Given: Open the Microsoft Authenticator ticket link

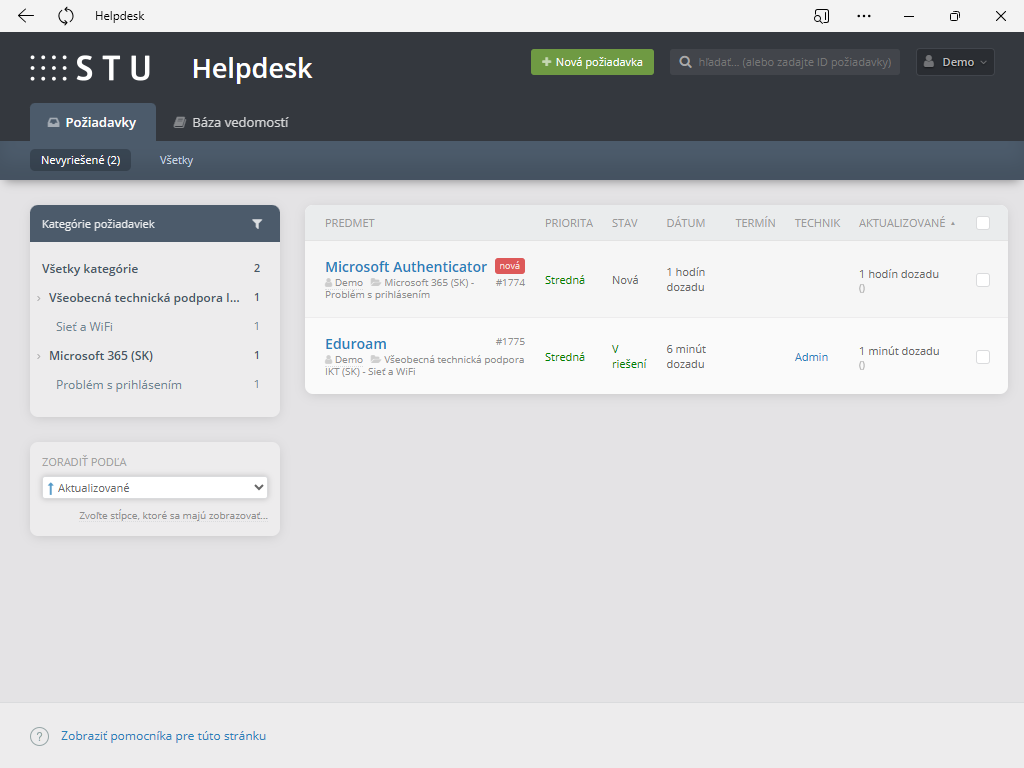Looking at the screenshot, I should (x=406, y=267).
